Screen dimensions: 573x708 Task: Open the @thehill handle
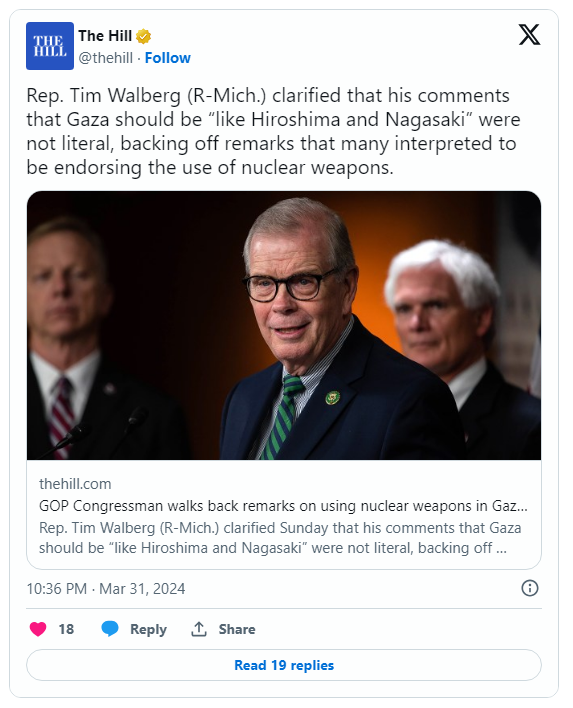pyautogui.click(x=106, y=58)
